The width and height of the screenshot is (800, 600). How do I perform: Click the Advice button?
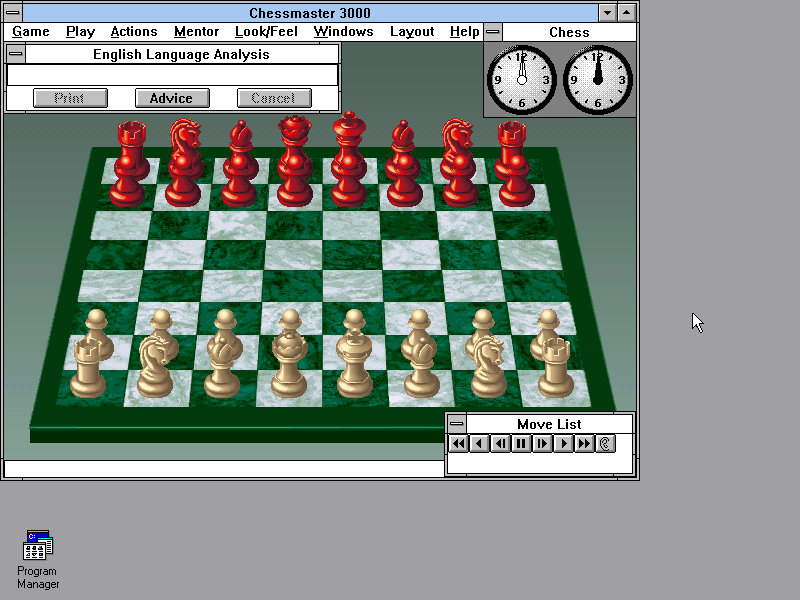[x=172, y=98]
